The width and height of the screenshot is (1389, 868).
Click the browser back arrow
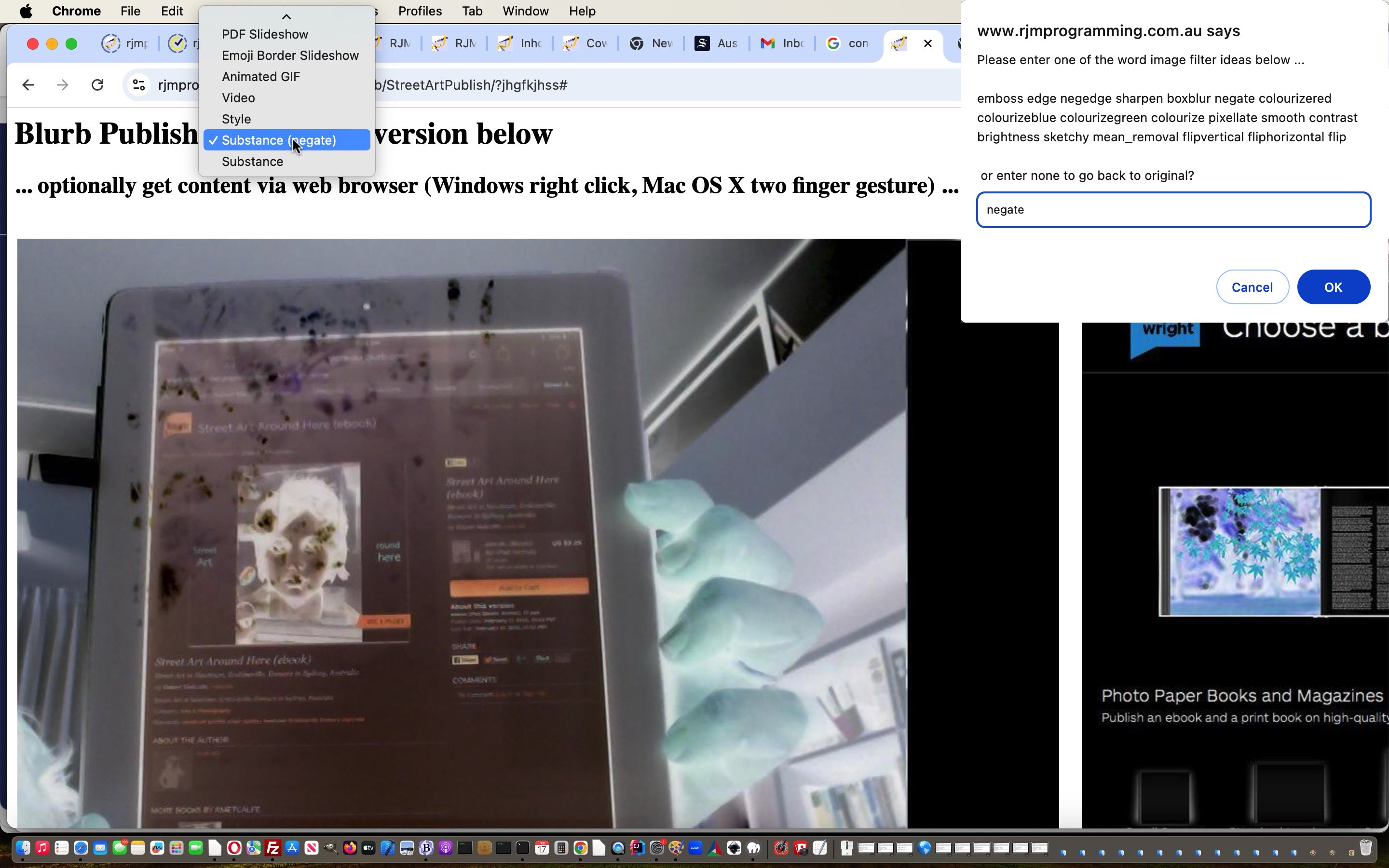coord(28,85)
